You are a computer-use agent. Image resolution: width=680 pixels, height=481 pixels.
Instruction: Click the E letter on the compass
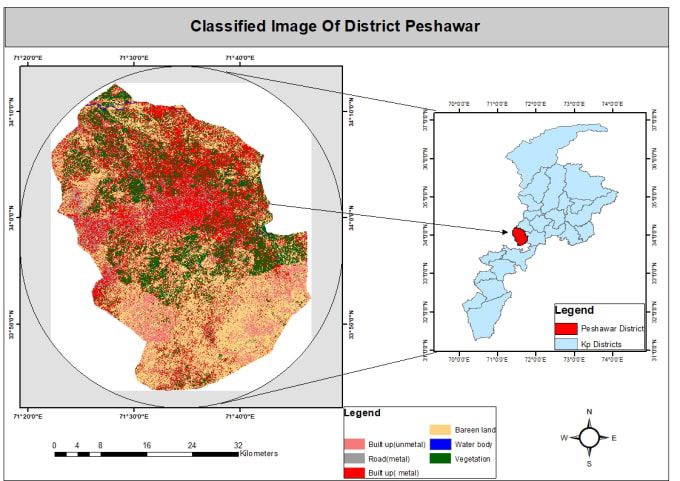[614, 438]
